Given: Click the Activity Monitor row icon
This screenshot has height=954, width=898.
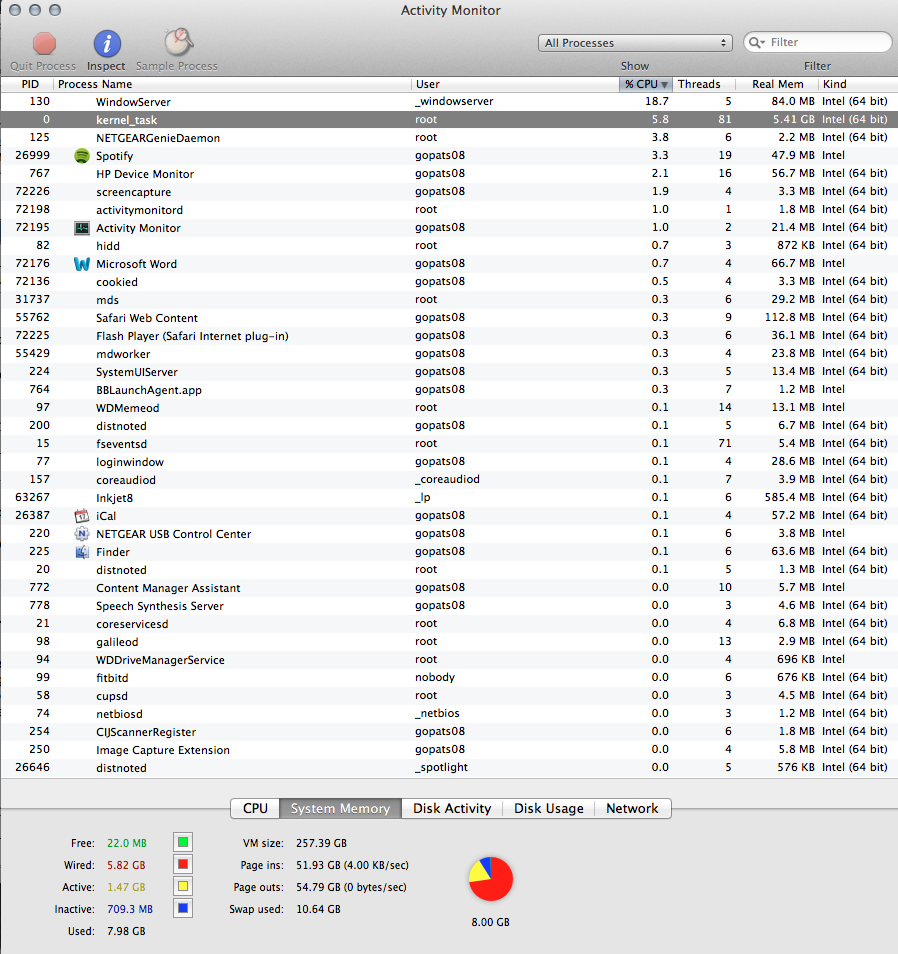Looking at the screenshot, I should point(82,228).
